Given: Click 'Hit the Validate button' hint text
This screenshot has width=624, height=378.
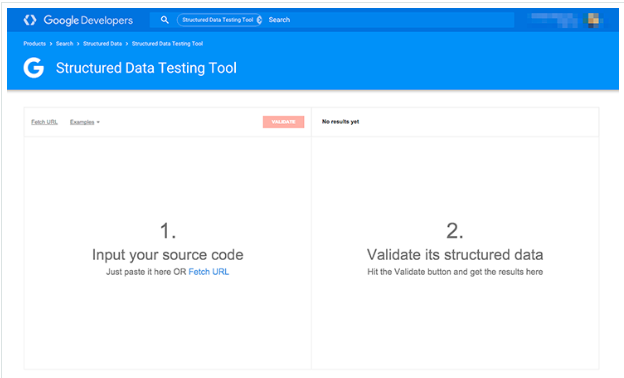Looking at the screenshot, I should 455,272.
